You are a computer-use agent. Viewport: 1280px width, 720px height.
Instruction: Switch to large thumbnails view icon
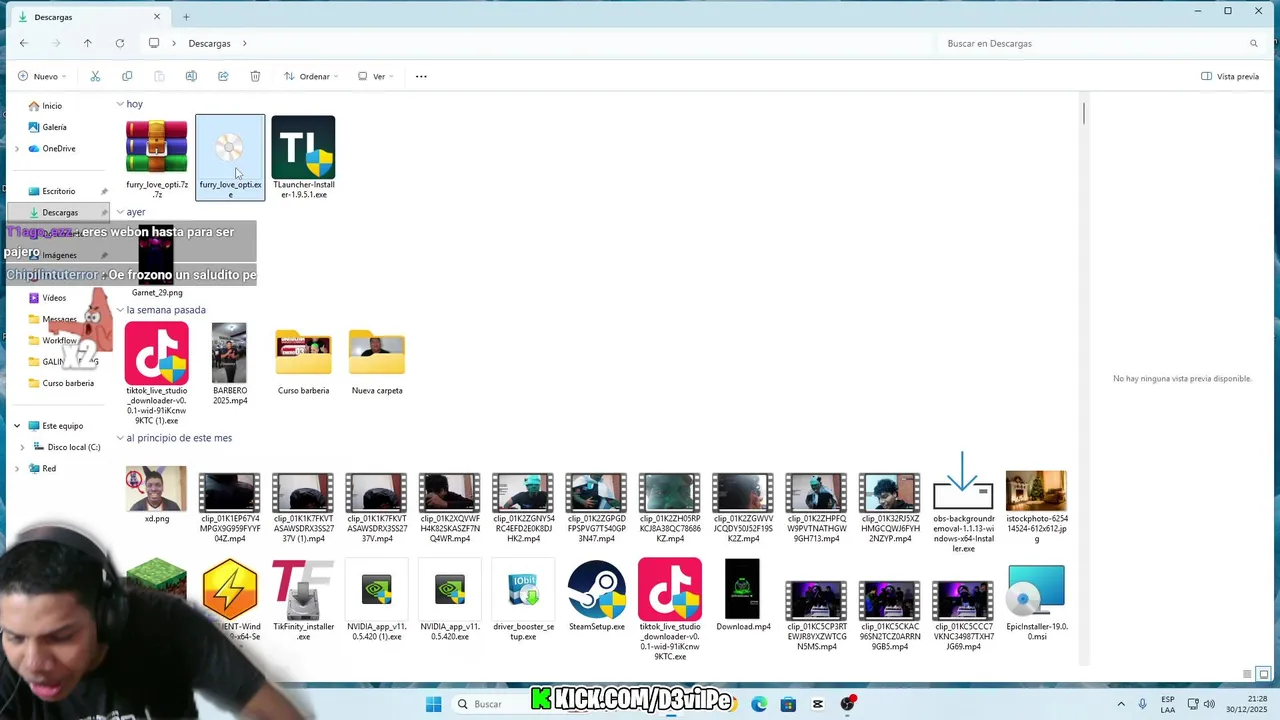point(1264,674)
